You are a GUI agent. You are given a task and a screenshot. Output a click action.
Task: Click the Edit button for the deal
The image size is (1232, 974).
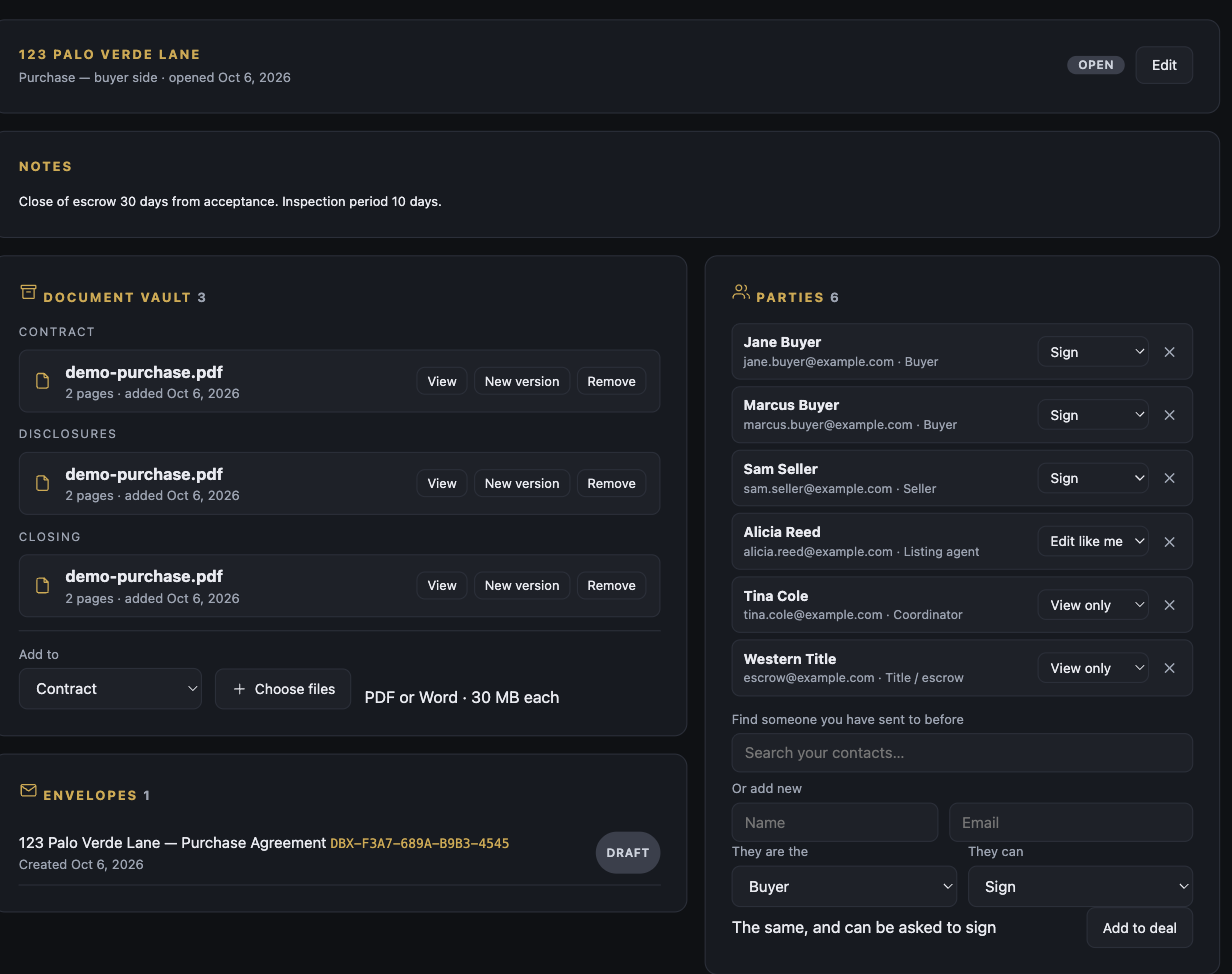point(1164,65)
